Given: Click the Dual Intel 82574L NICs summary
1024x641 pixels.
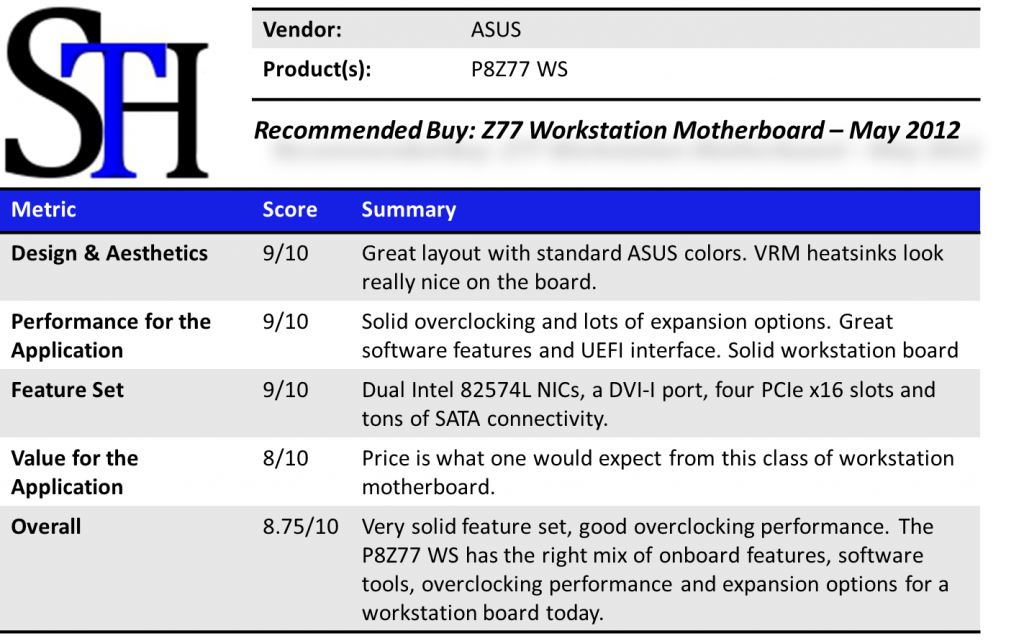Looking at the screenshot, I should [648, 404].
